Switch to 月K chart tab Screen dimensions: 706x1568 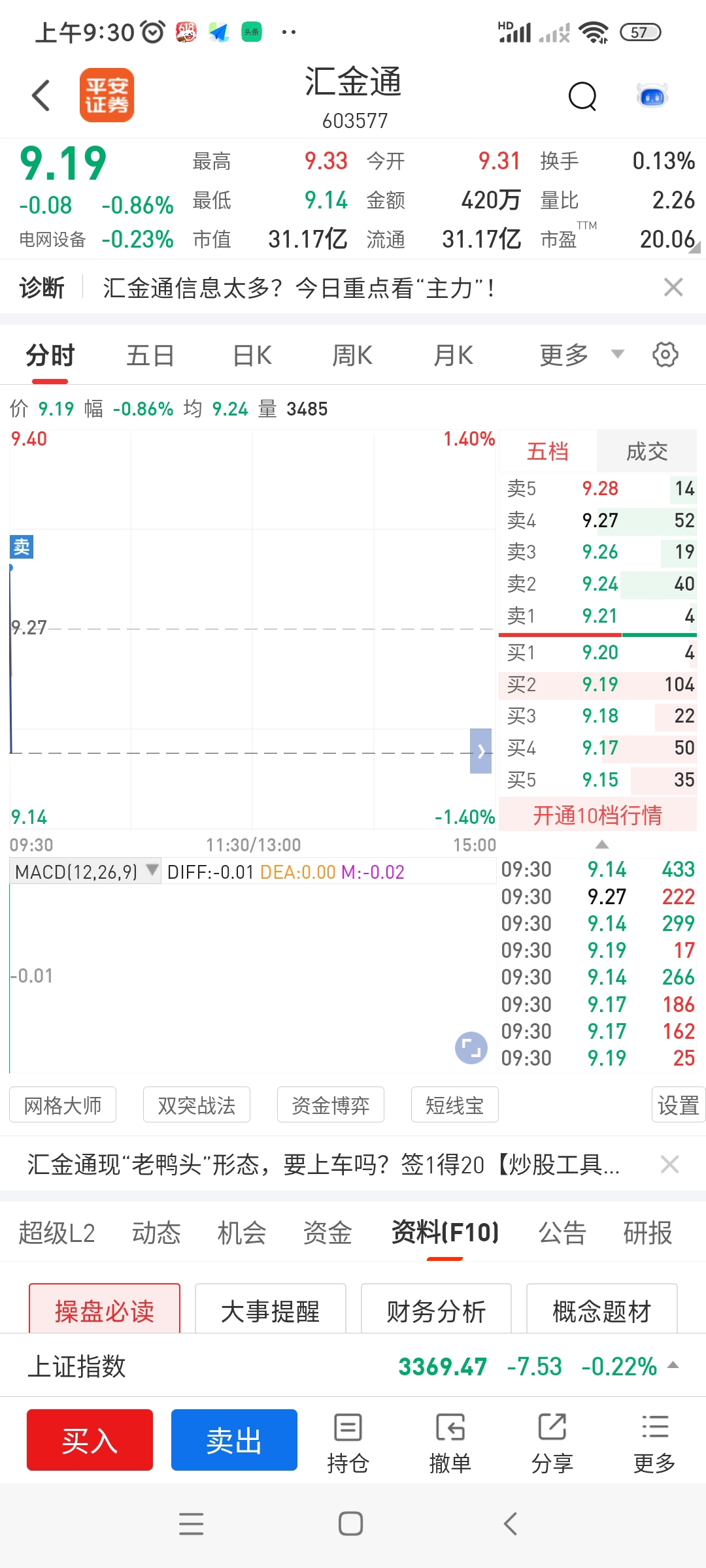pyautogui.click(x=454, y=355)
